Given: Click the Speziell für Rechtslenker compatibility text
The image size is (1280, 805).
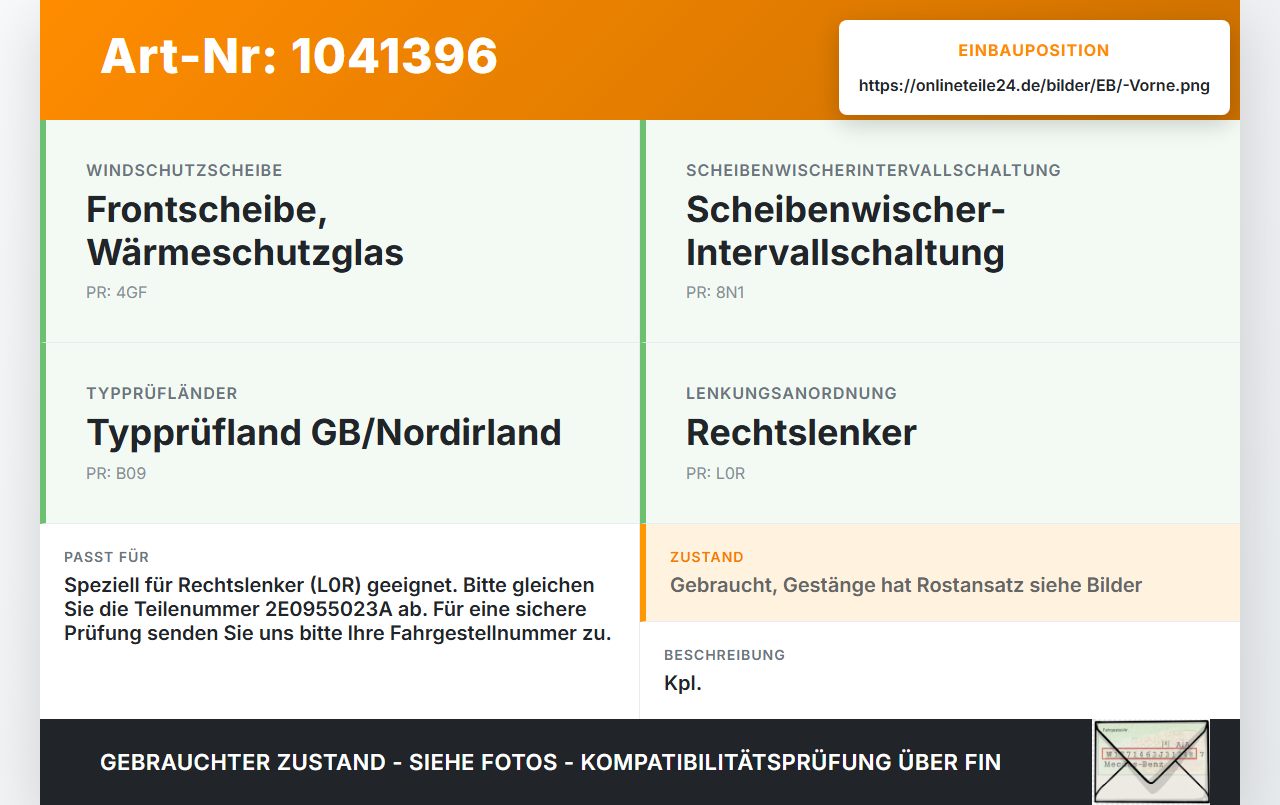Looking at the screenshot, I should (x=338, y=609).
